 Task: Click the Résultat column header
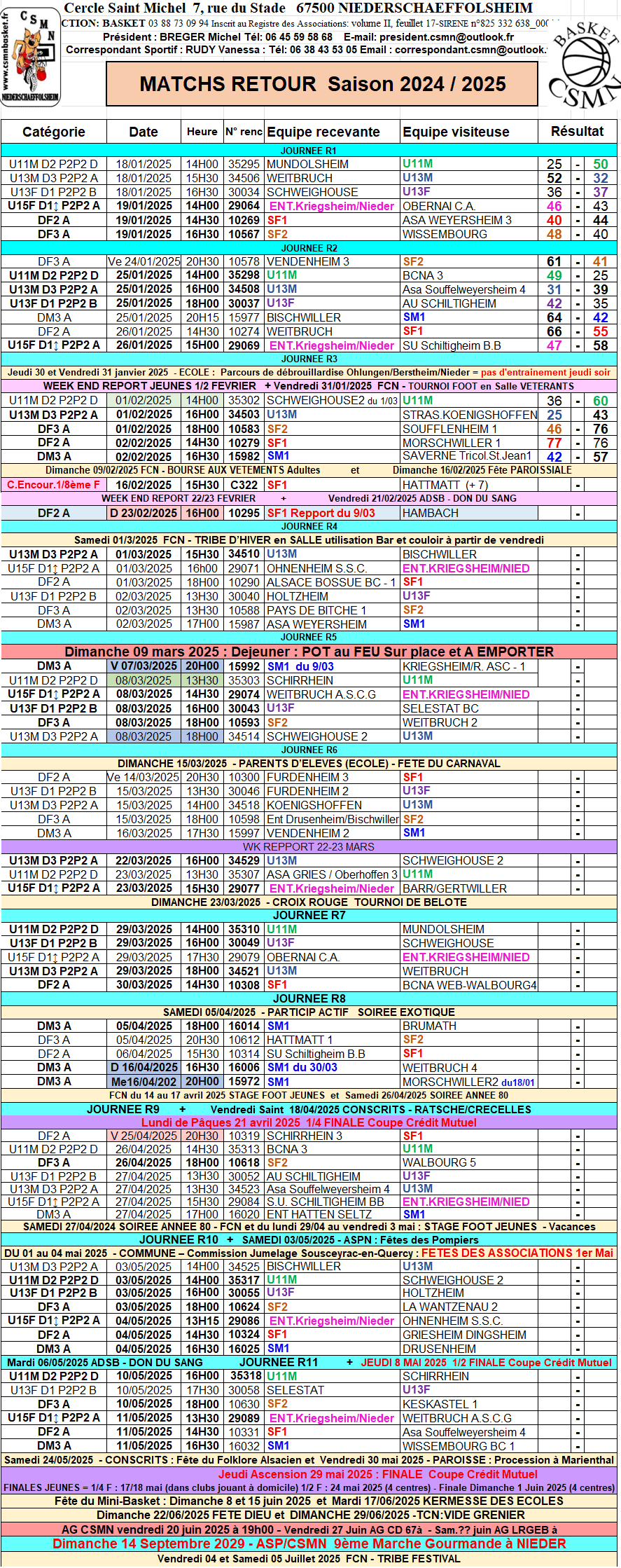[578, 132]
